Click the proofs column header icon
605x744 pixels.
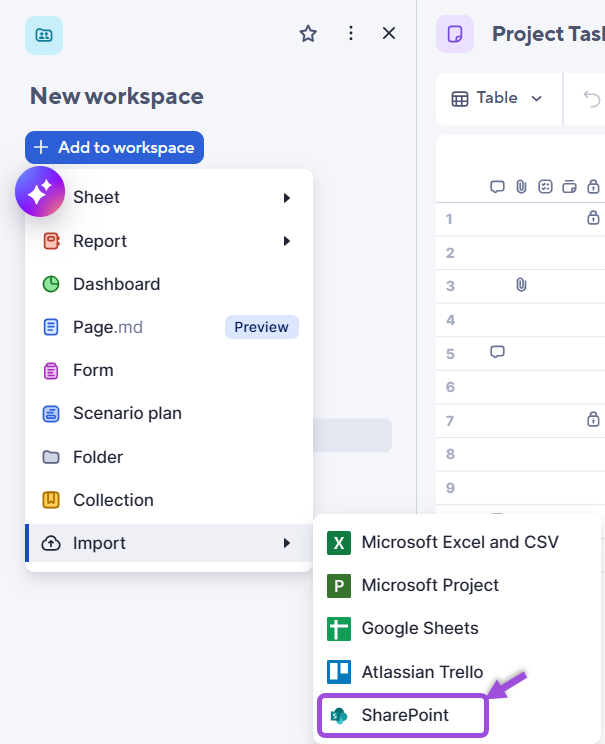coord(545,187)
